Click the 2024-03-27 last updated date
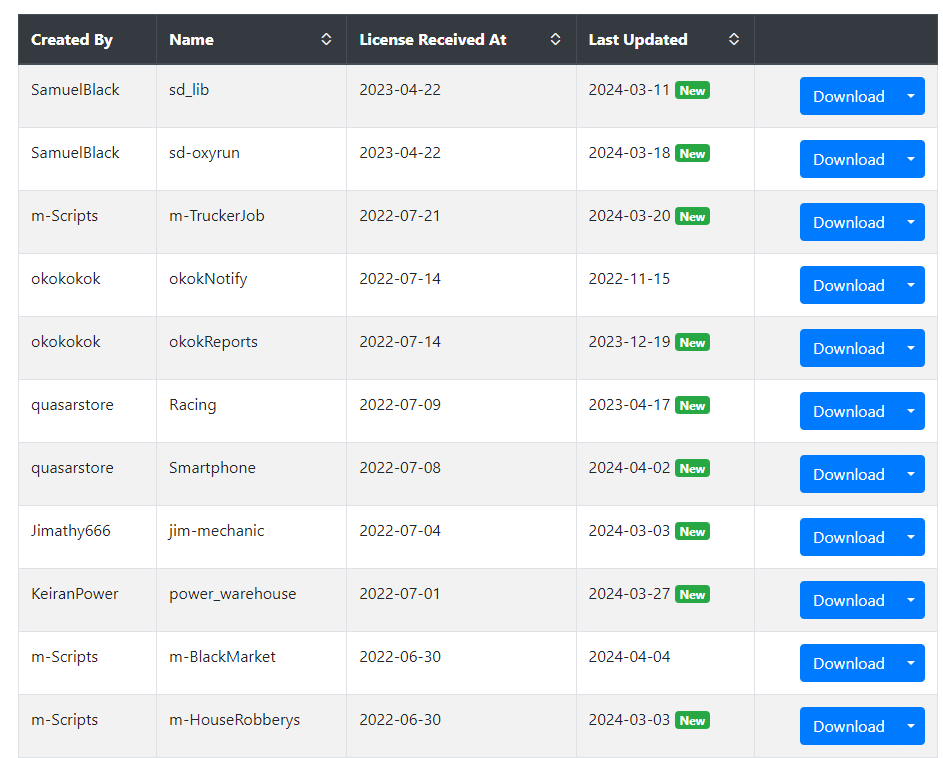Viewport: 943px width, 758px height. [629, 594]
